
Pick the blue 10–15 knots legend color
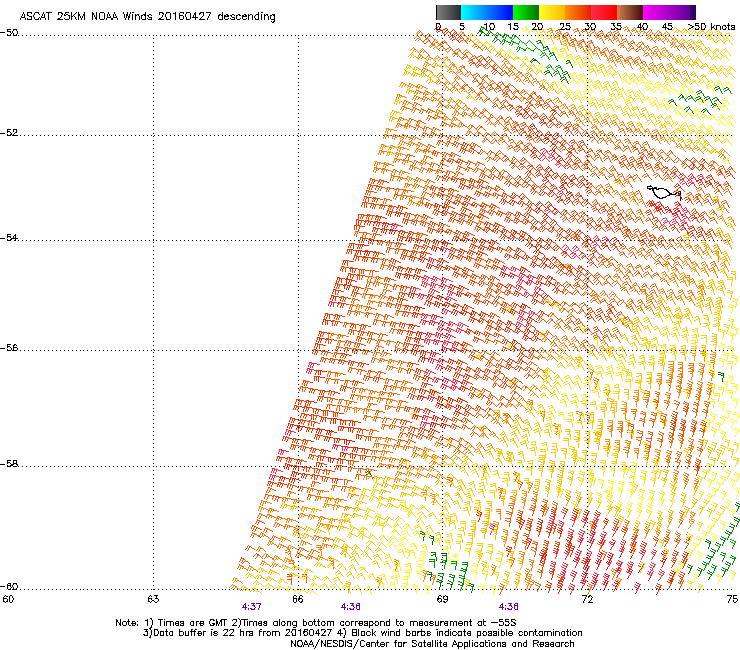coord(500,12)
